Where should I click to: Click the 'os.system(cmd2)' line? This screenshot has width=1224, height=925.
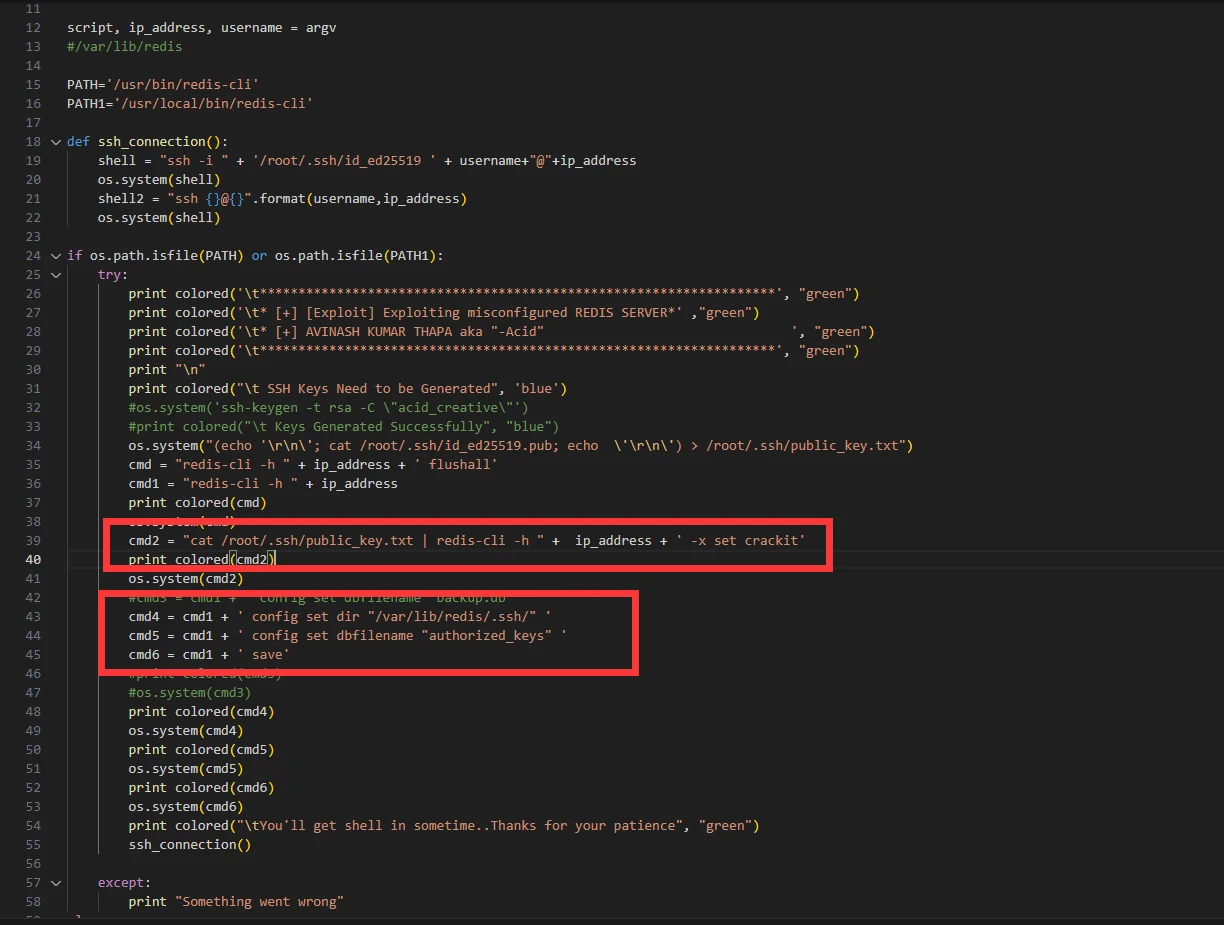coord(186,578)
